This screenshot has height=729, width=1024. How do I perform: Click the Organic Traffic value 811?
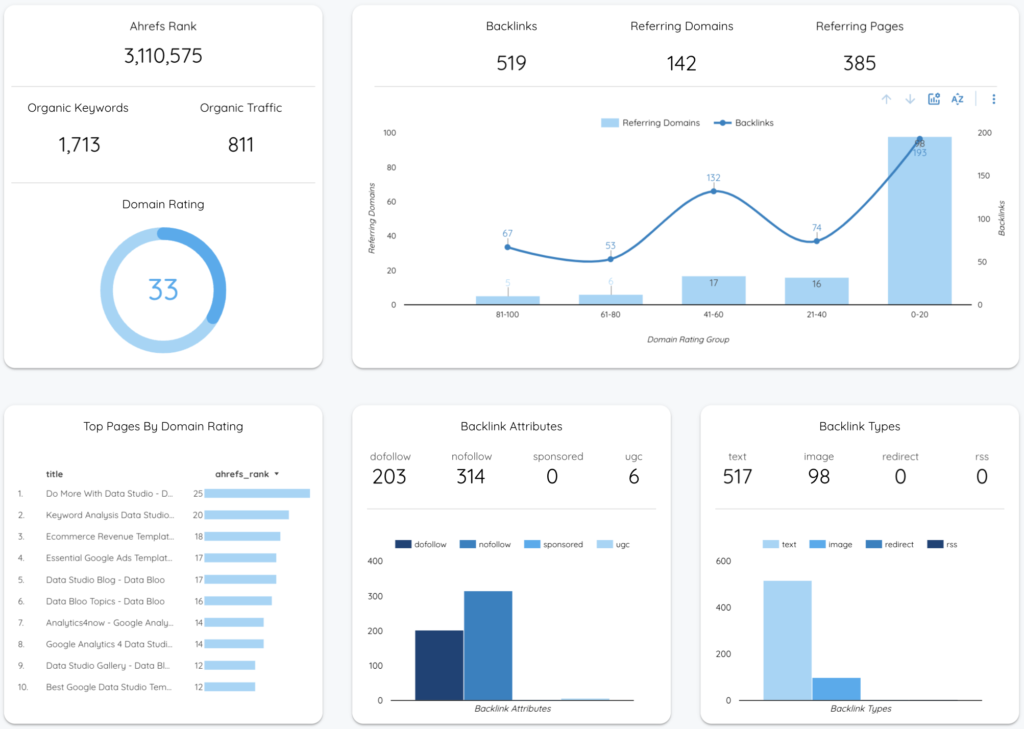pos(241,144)
